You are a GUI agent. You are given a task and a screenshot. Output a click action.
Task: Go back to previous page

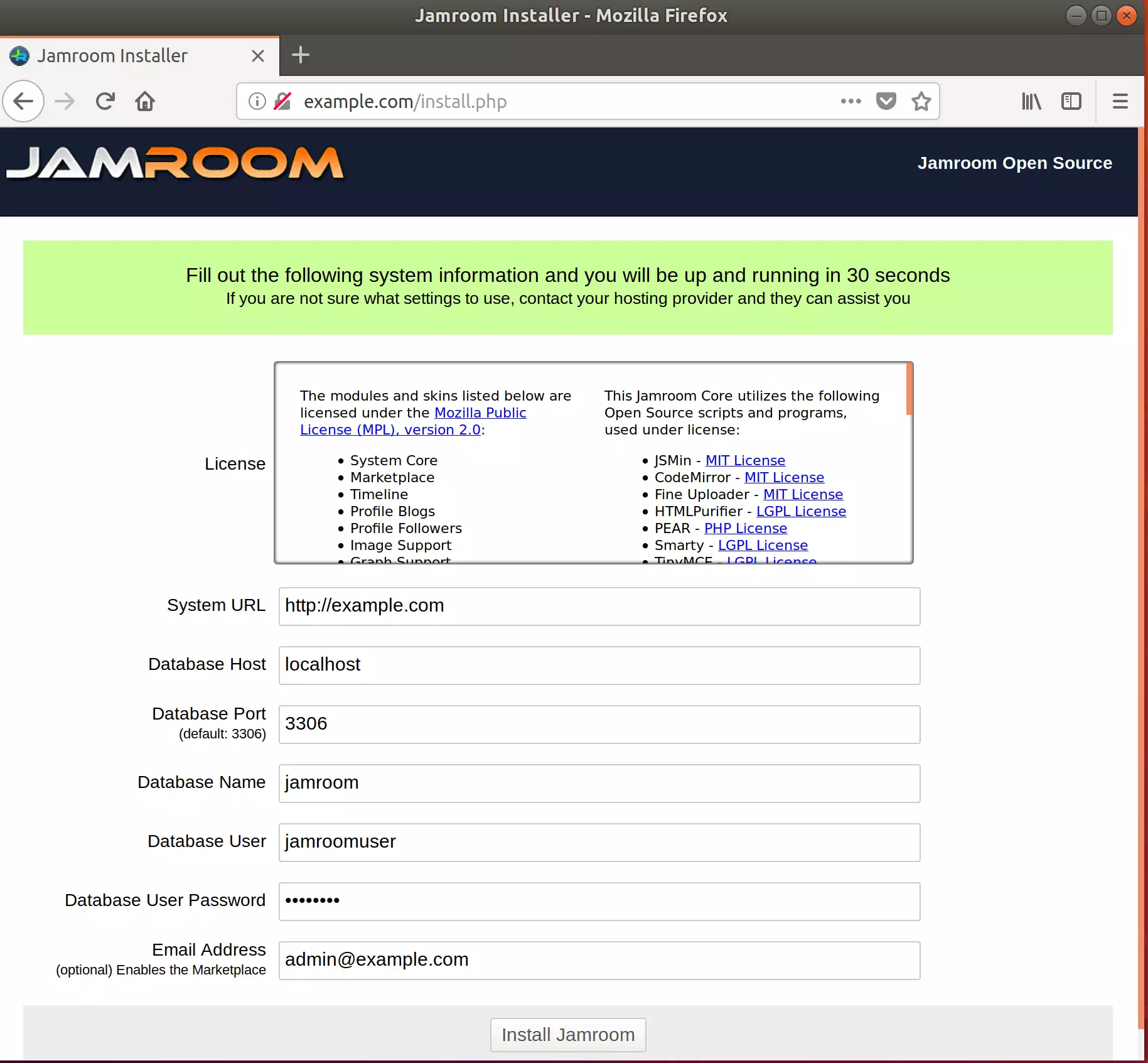point(23,101)
